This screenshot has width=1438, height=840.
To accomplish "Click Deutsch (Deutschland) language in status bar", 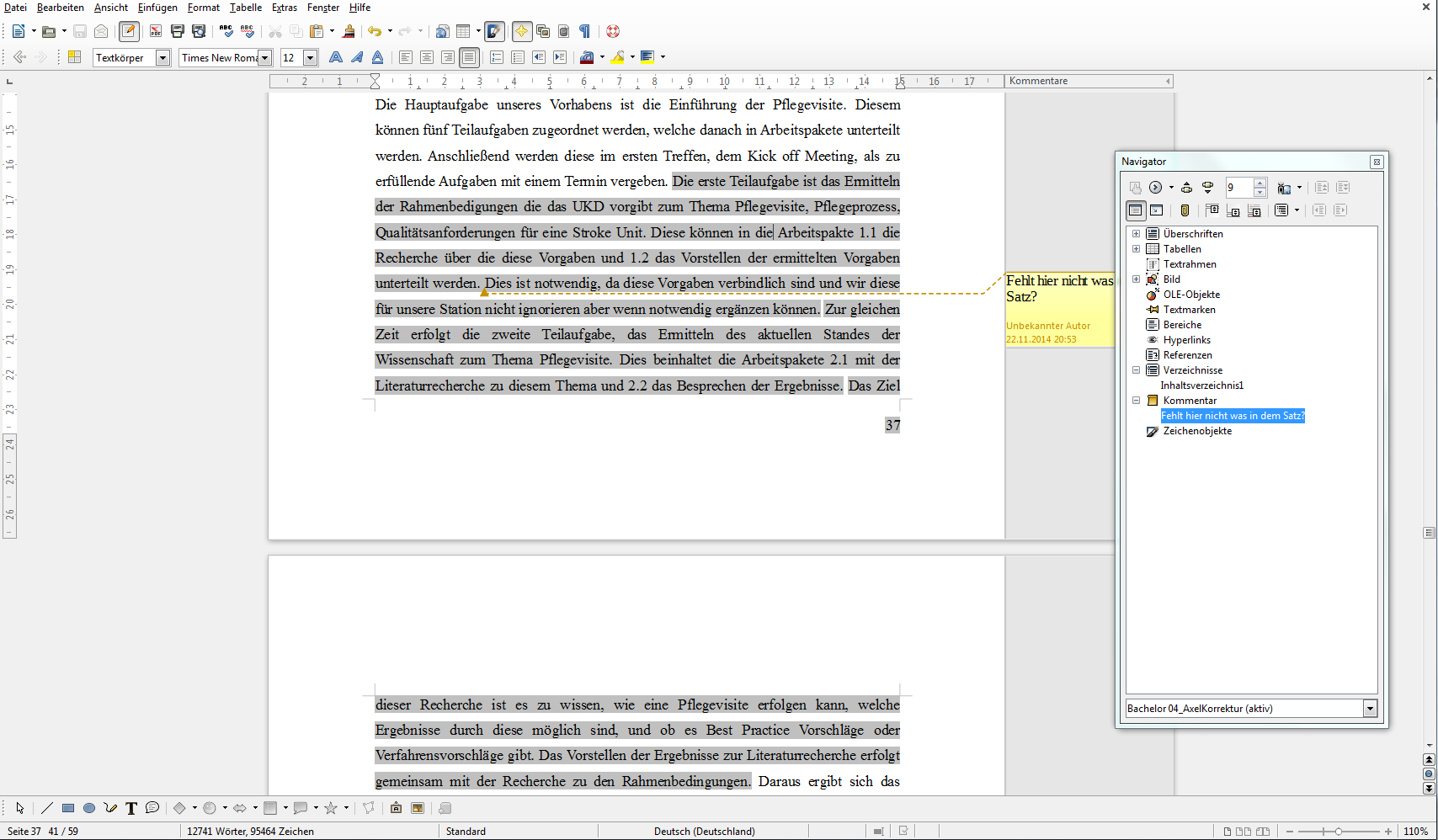I will coord(704,832).
